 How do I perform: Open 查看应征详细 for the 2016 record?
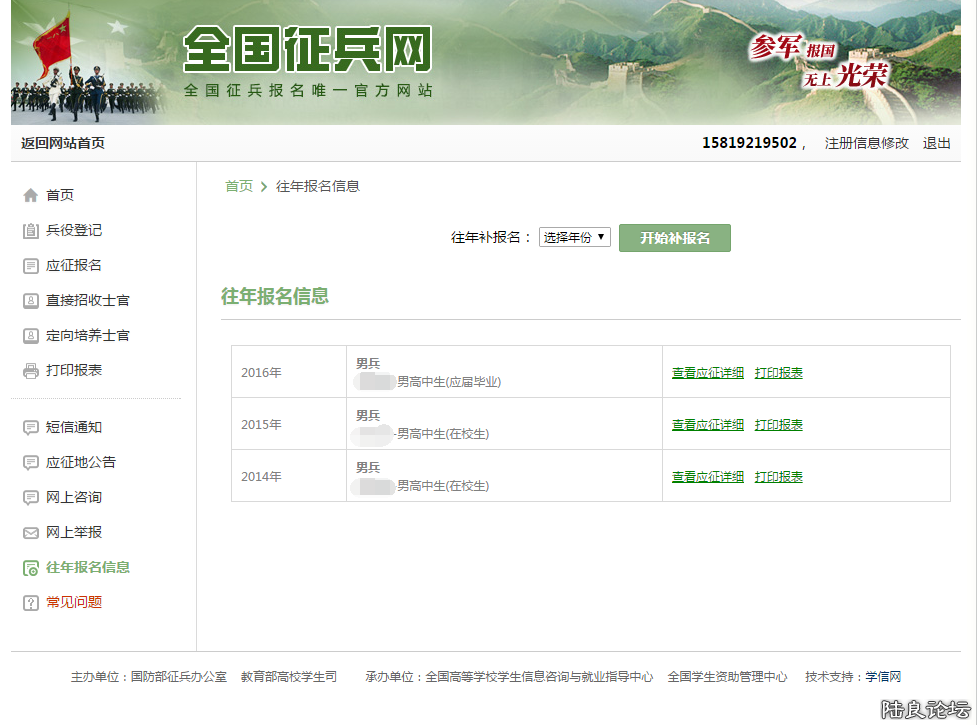coord(706,371)
